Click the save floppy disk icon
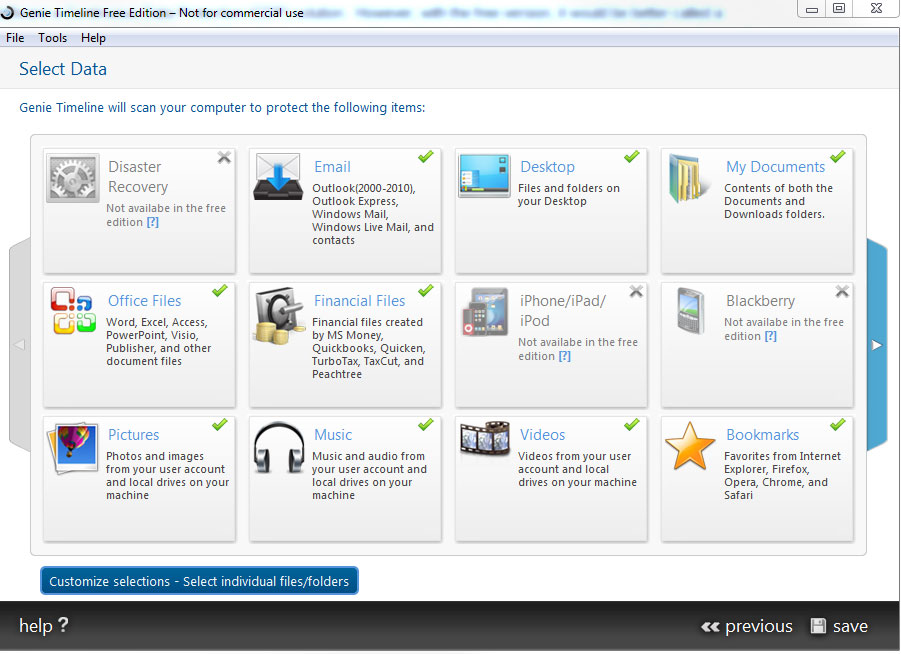901x654 pixels. [x=818, y=626]
